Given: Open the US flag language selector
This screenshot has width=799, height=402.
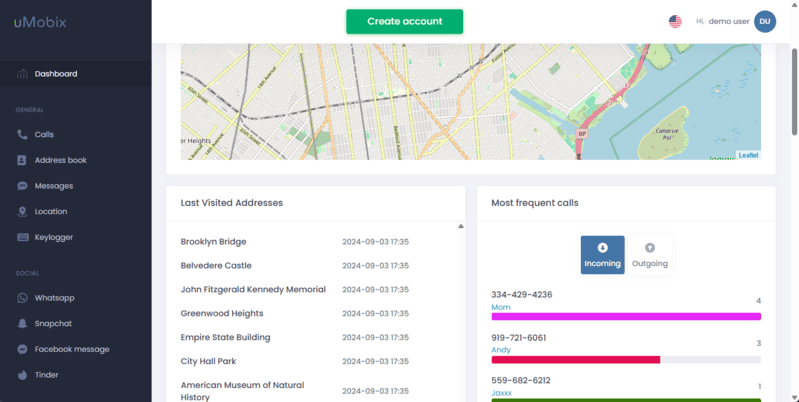Looking at the screenshot, I should (x=675, y=21).
